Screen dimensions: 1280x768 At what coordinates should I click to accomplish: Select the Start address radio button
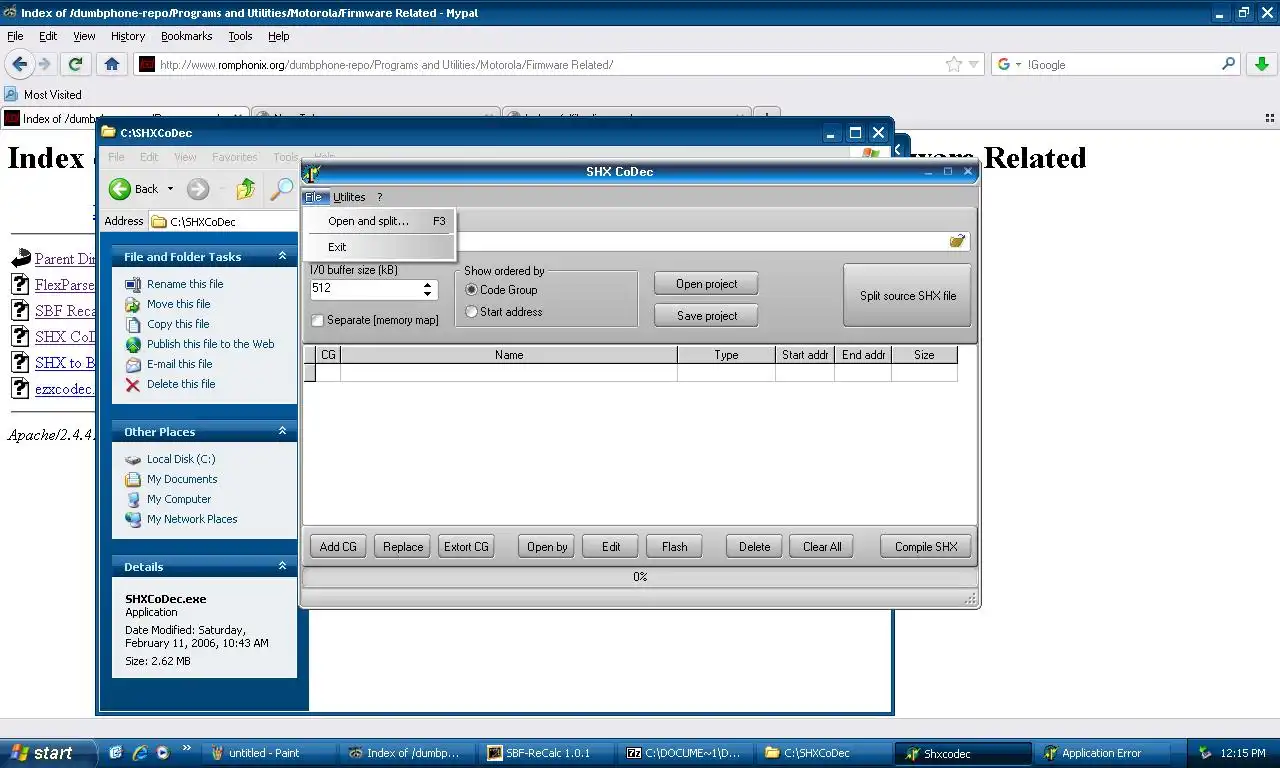[x=472, y=312]
